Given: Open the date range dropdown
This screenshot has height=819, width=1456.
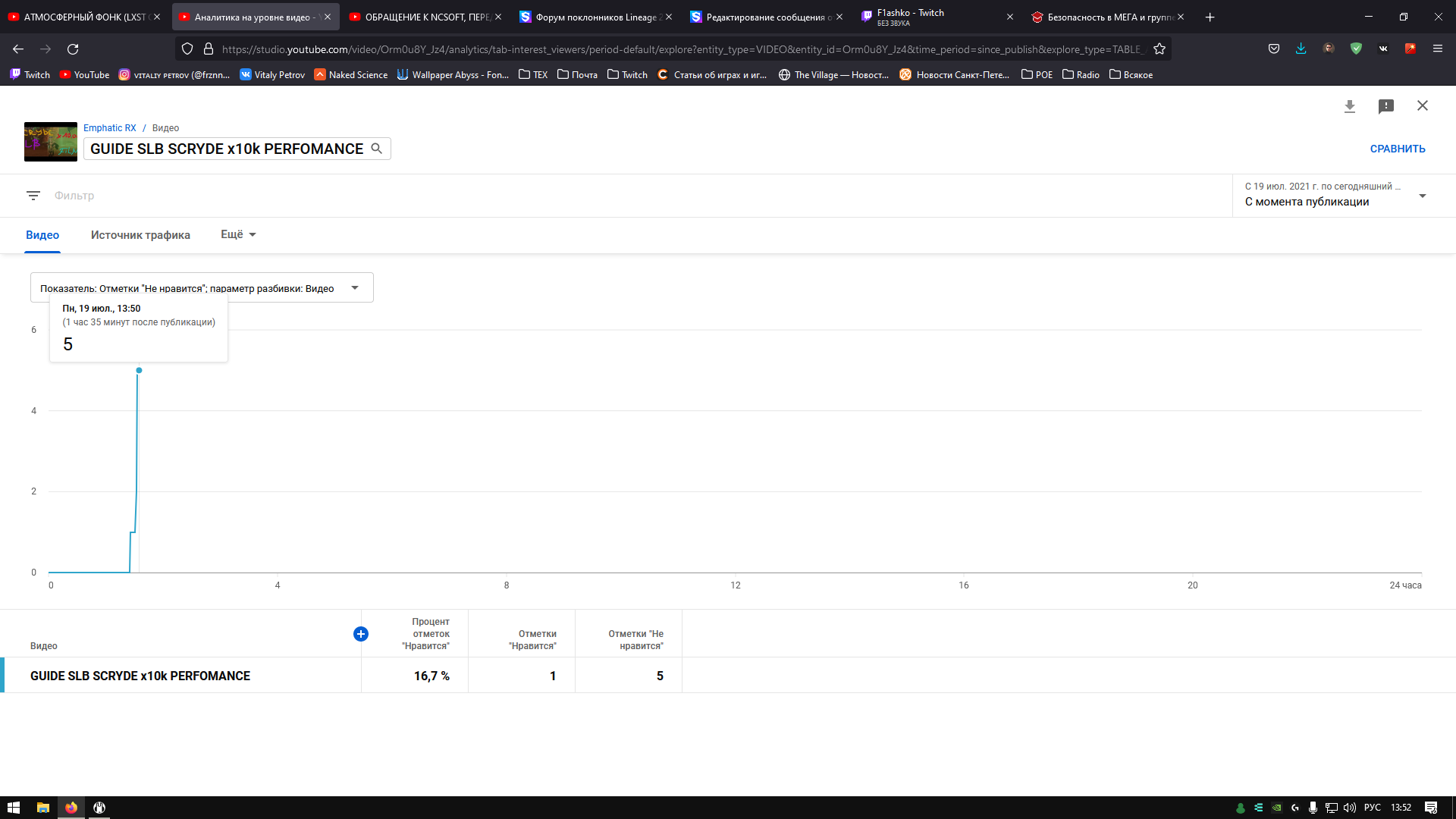Looking at the screenshot, I should click(1335, 195).
